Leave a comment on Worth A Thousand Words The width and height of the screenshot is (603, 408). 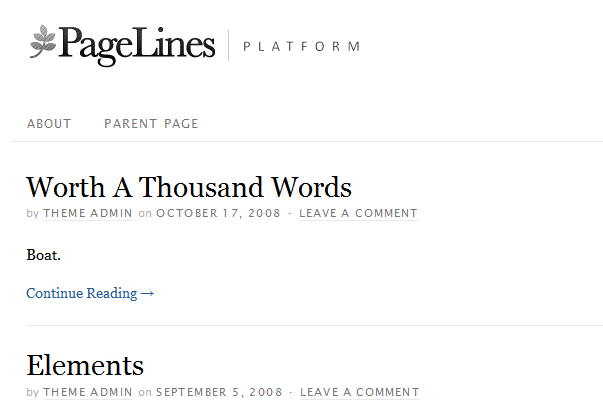pos(358,213)
